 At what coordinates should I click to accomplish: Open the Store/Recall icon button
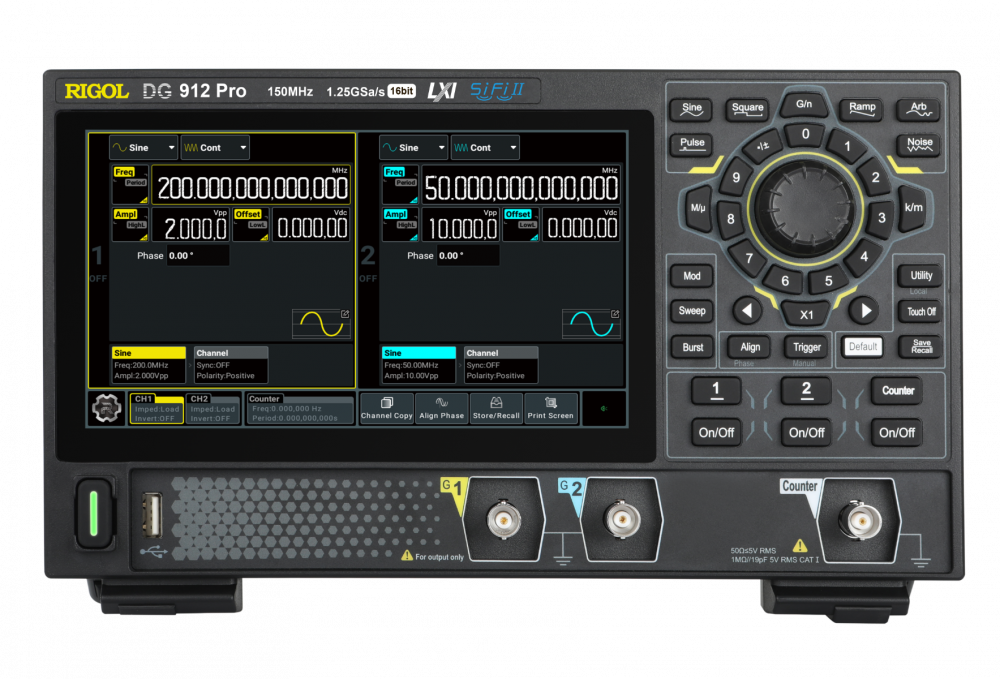[496, 408]
